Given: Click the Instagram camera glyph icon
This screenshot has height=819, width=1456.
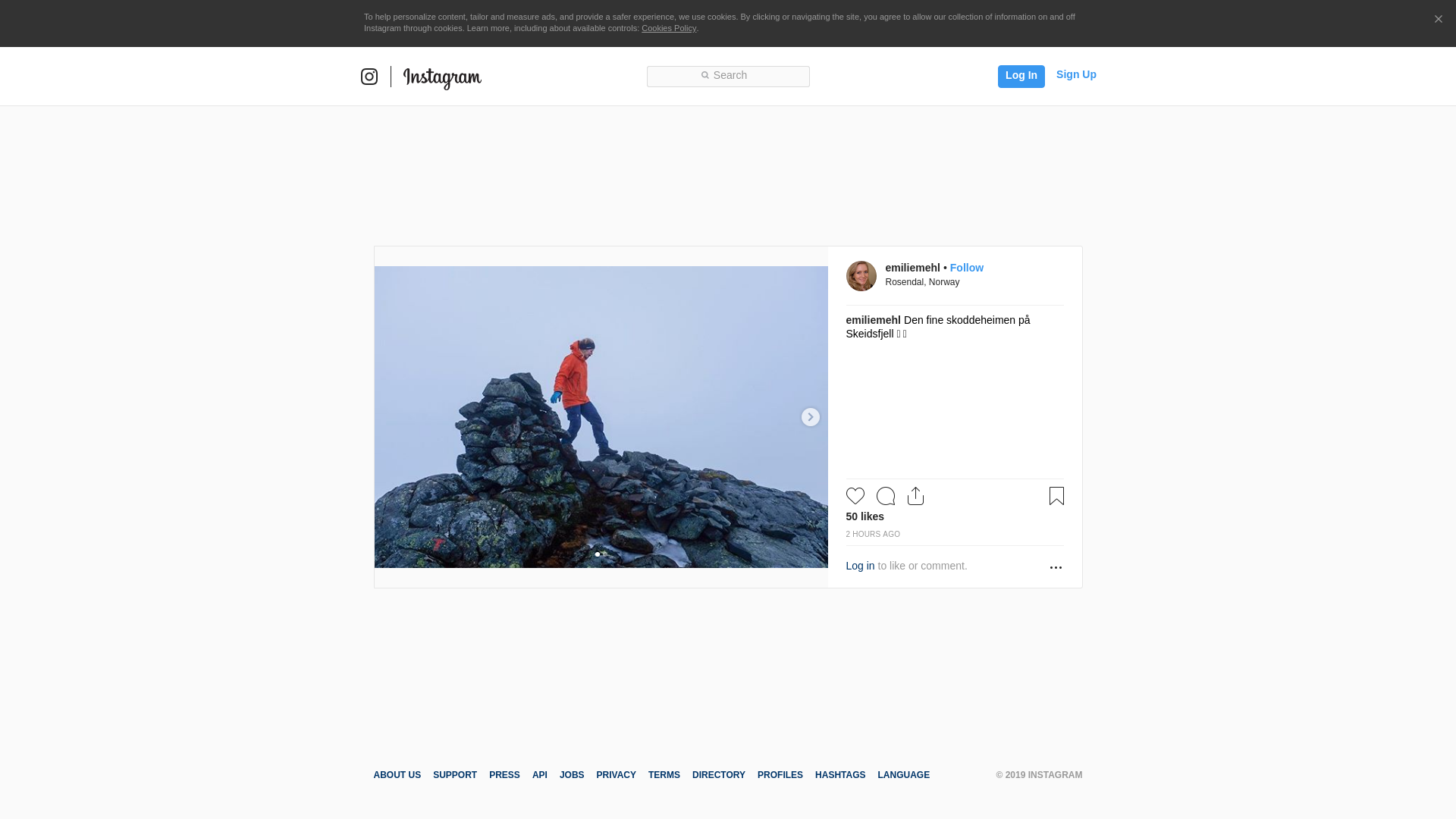Looking at the screenshot, I should pyautogui.click(x=369, y=77).
